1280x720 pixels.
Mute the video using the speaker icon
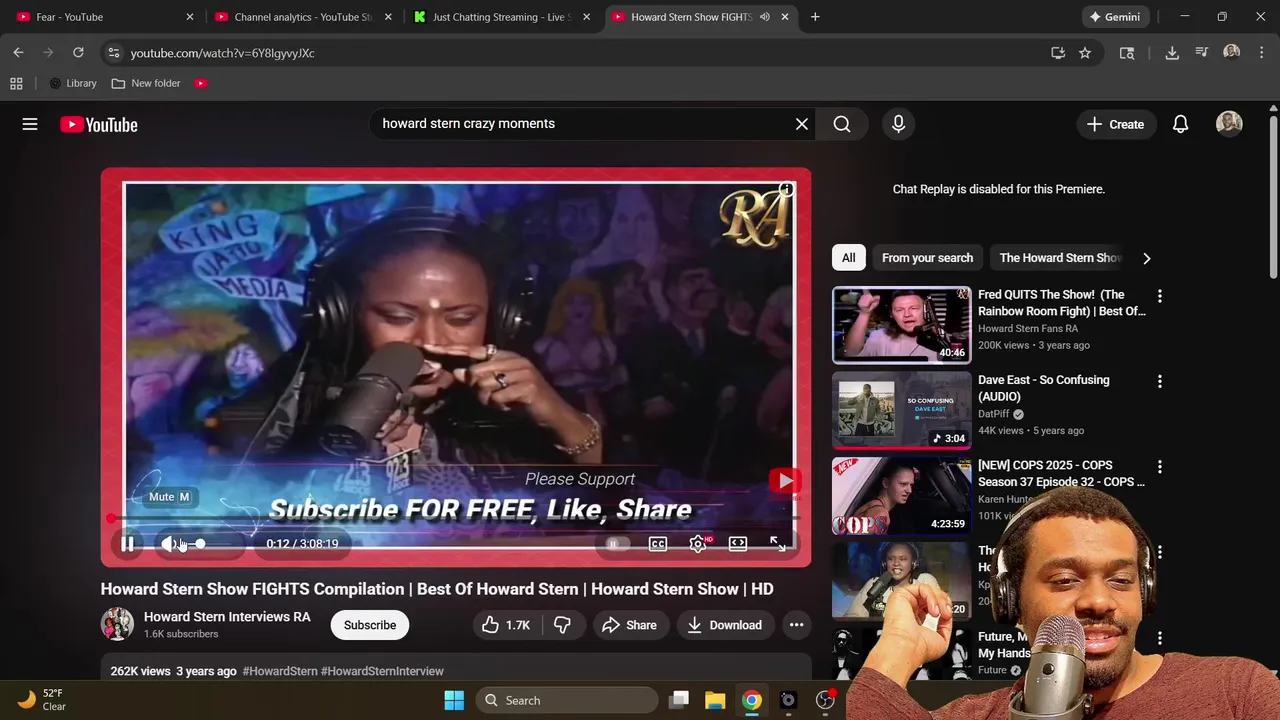(x=169, y=544)
